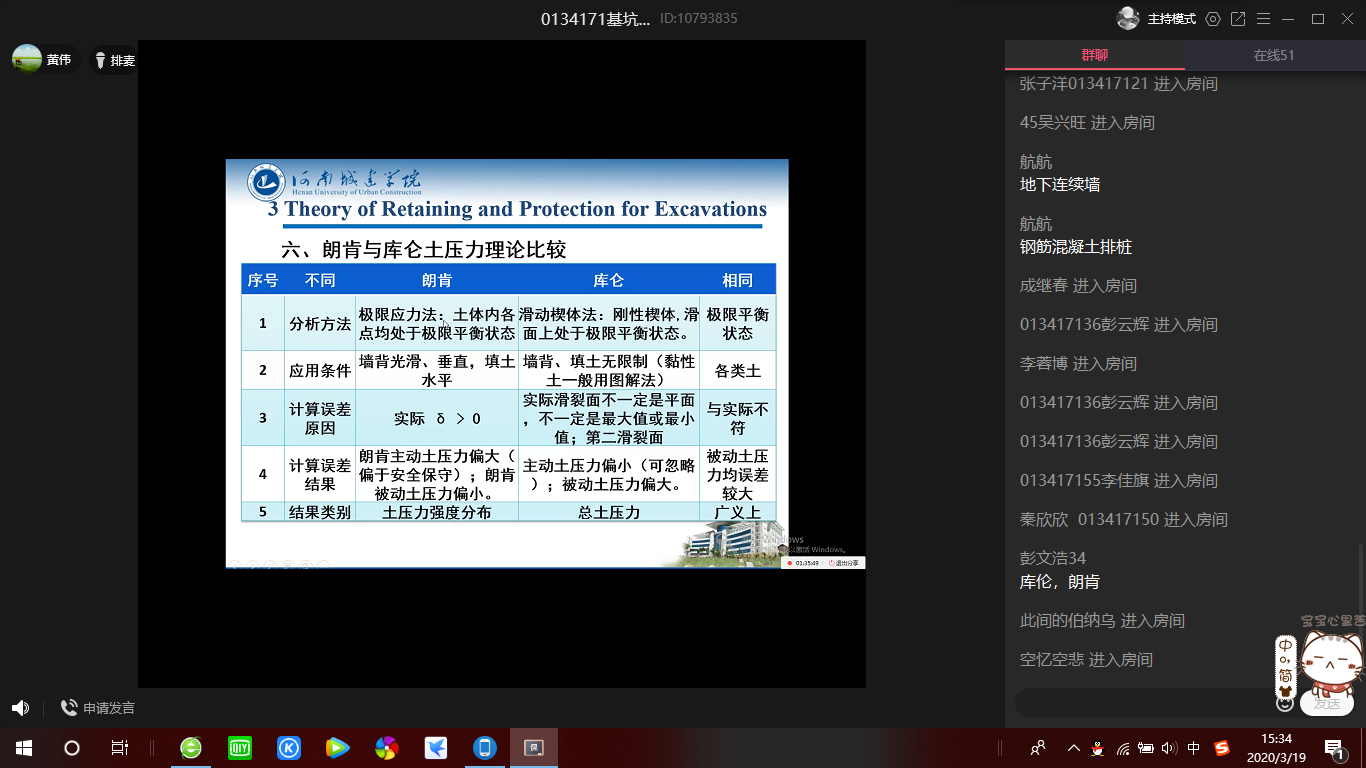The height and width of the screenshot is (768, 1366).
Task: Open the hexagon settings icon in title bar
Action: (x=1213, y=19)
